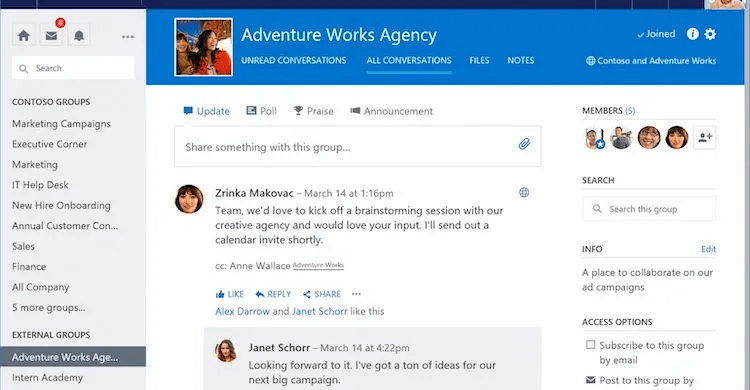Select the Poll post type
The width and height of the screenshot is (750, 390).
[262, 111]
